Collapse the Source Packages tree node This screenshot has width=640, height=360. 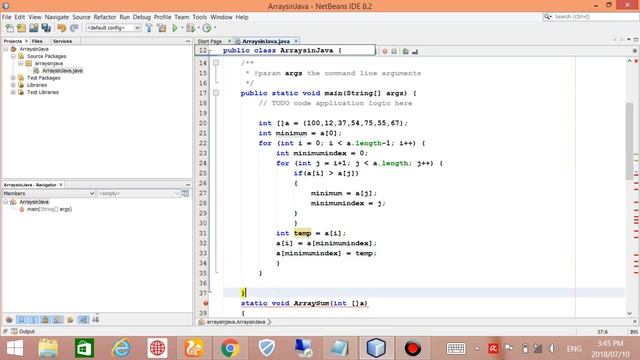click(x=13, y=56)
